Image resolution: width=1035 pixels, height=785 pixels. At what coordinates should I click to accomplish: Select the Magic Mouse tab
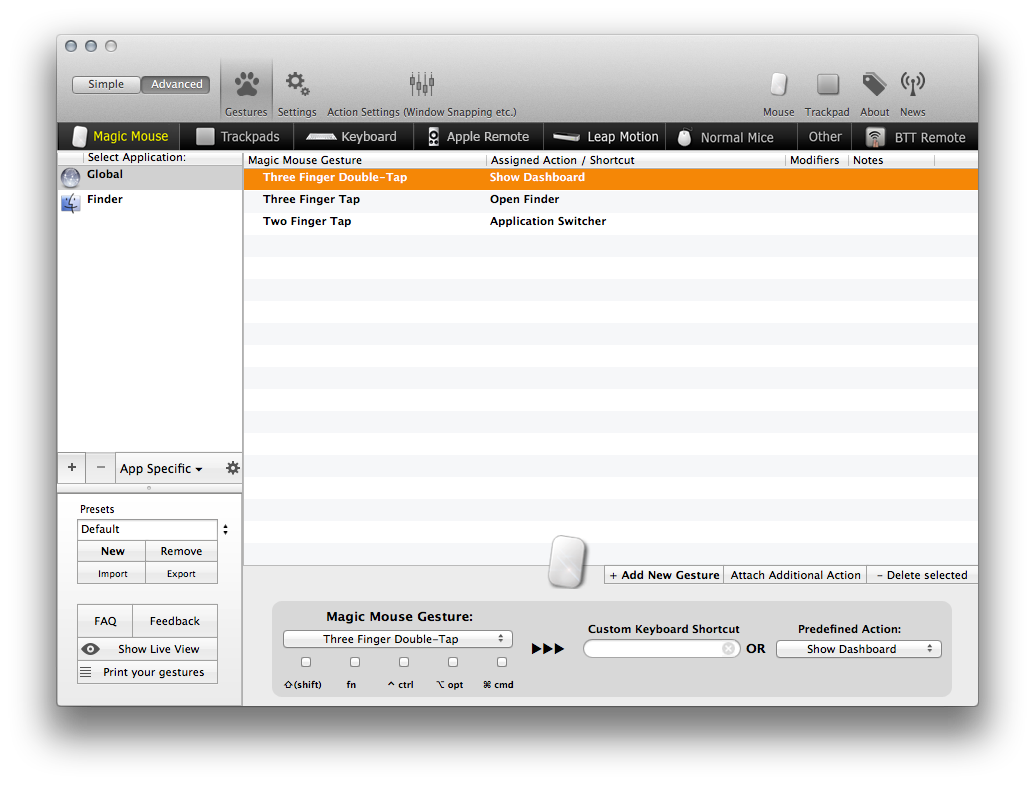(121, 137)
